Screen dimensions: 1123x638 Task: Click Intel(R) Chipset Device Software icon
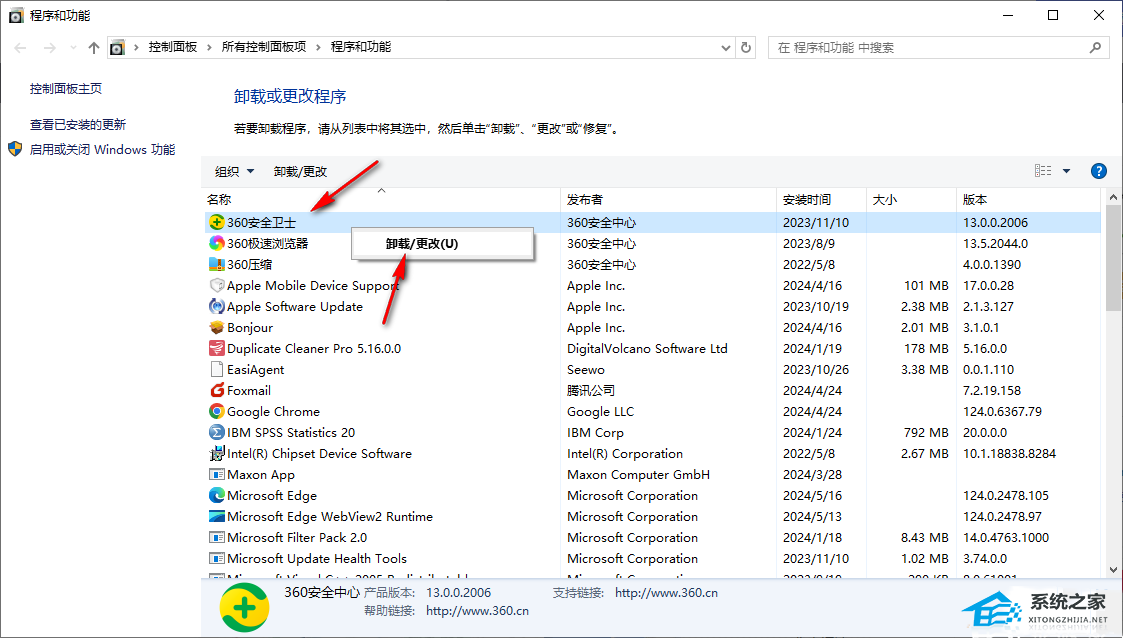(x=216, y=453)
